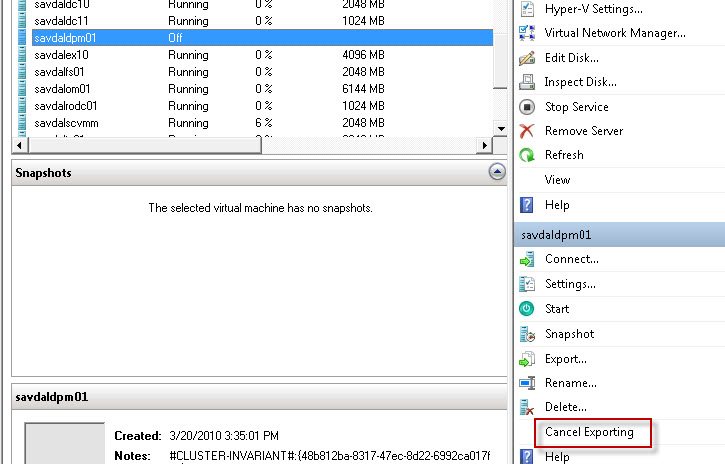The width and height of the screenshot is (725, 464).
Task: Click the Hyper-V Settings icon
Action: 527,8
